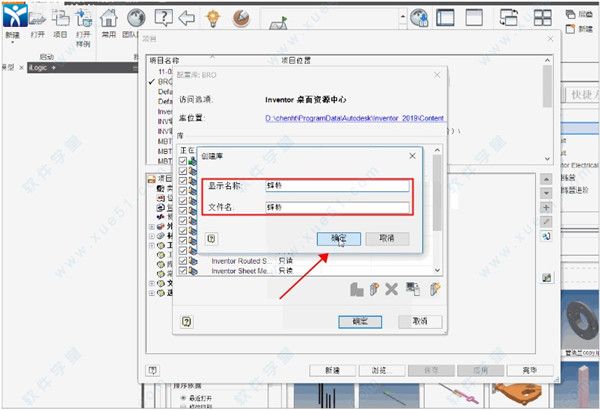The image size is (600, 410).
Task: Click the 常用 home icon
Action: click(x=109, y=18)
